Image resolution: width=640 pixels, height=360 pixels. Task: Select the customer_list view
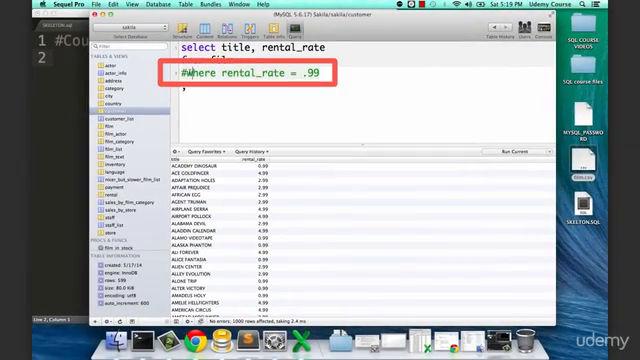point(119,119)
